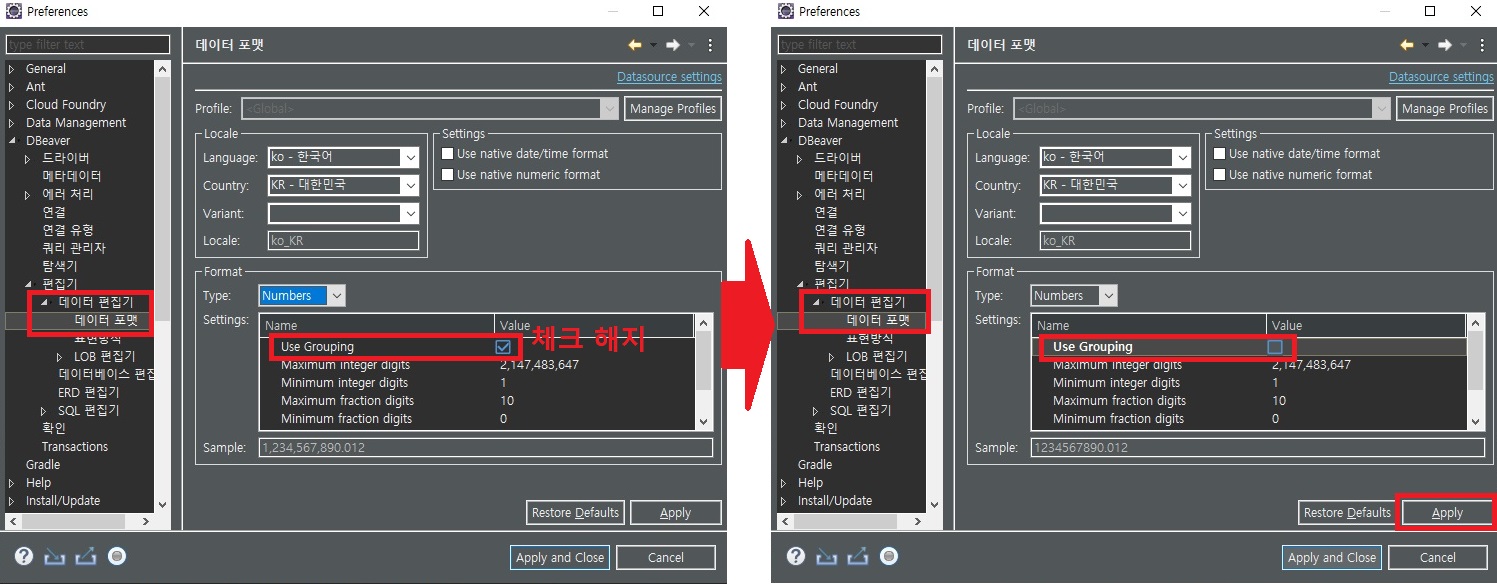Open Variant dropdown in left window
Screen dimensions: 1497x584
[410, 214]
